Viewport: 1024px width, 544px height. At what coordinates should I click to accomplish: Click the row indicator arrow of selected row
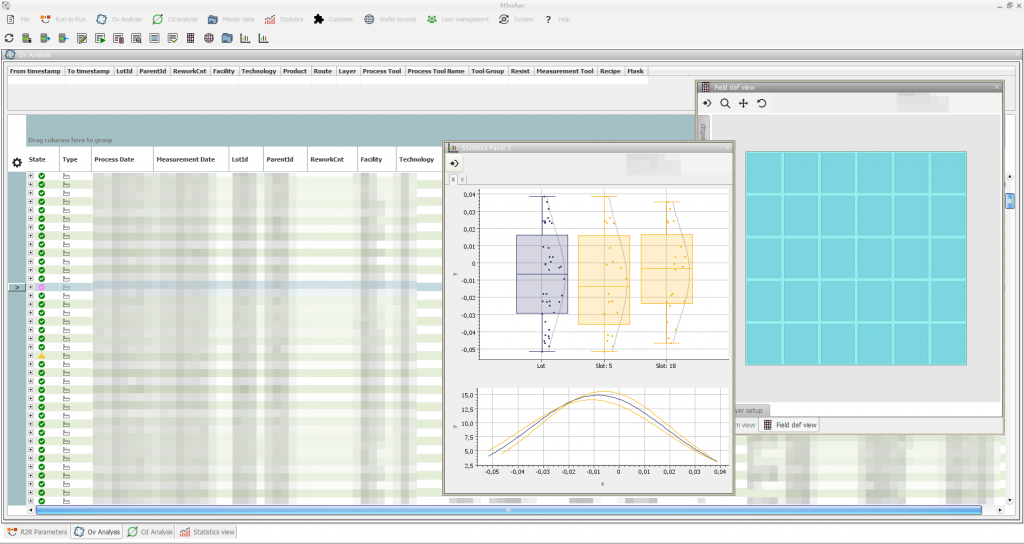click(16, 287)
